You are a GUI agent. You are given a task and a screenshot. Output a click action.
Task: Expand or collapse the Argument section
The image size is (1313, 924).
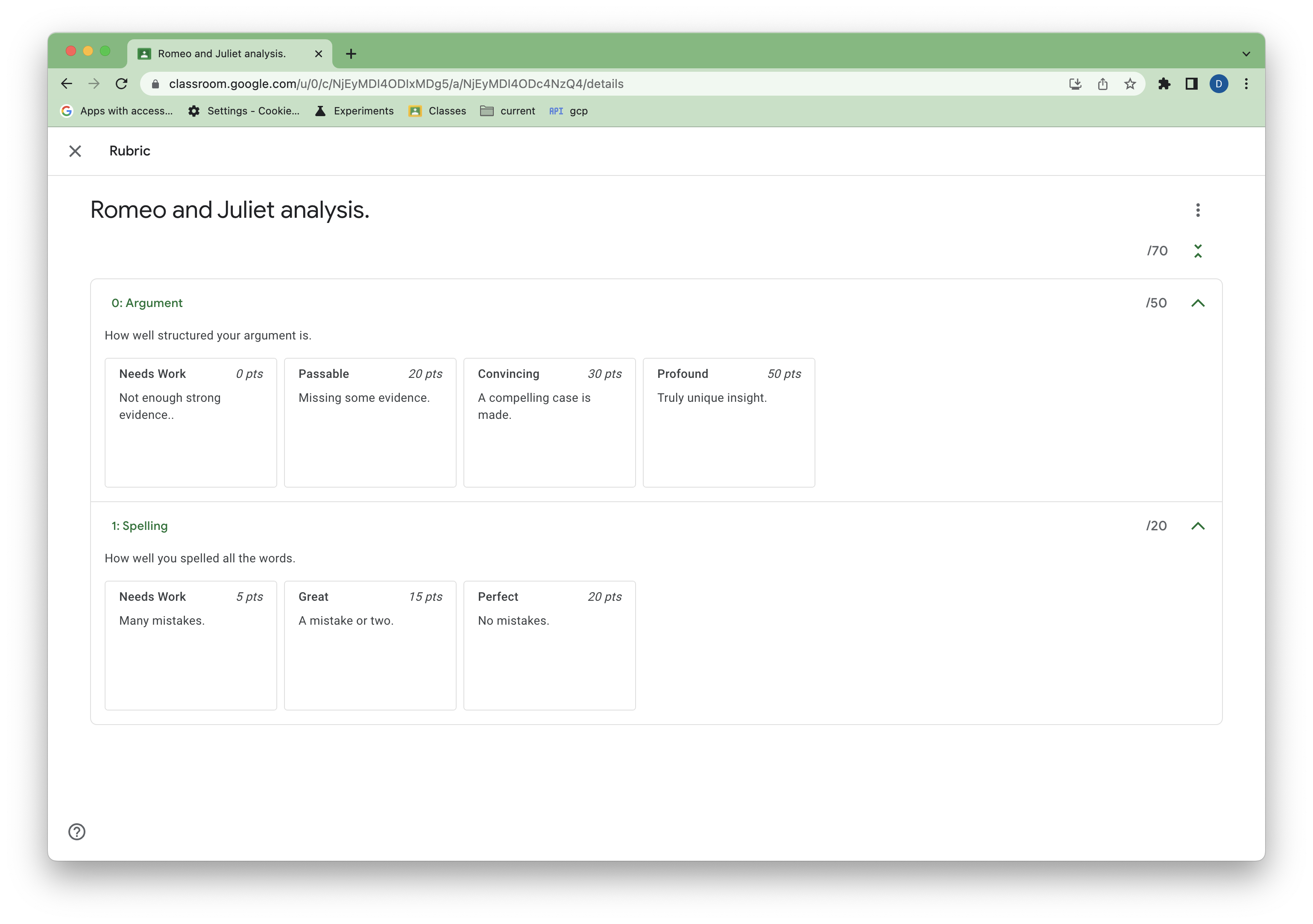pos(1199,302)
